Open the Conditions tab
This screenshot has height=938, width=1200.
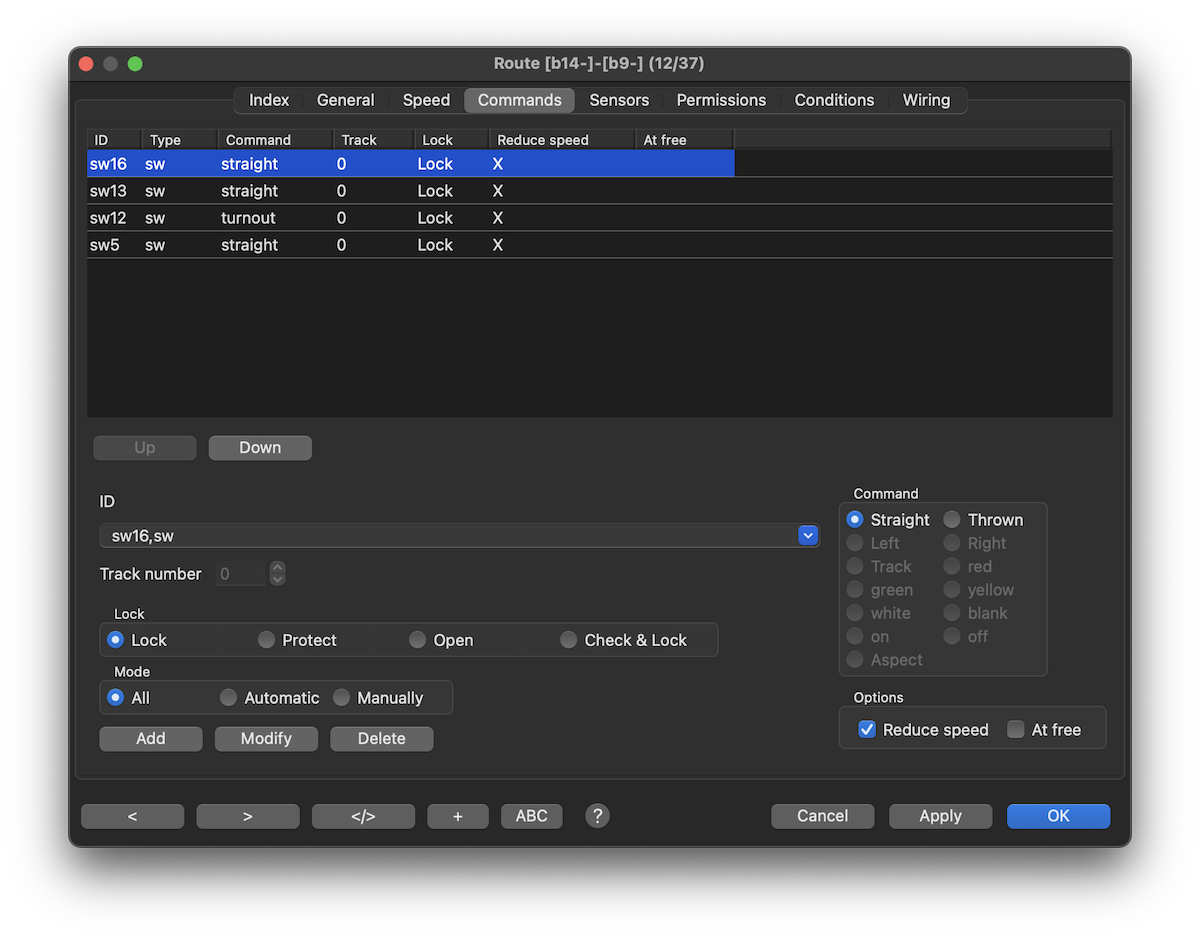tap(834, 100)
